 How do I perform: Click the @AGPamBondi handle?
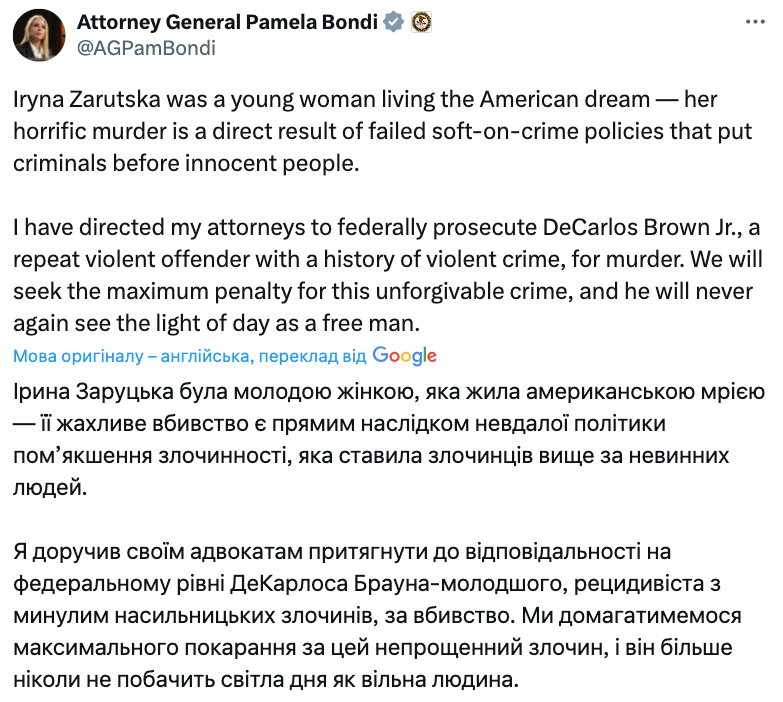(146, 47)
